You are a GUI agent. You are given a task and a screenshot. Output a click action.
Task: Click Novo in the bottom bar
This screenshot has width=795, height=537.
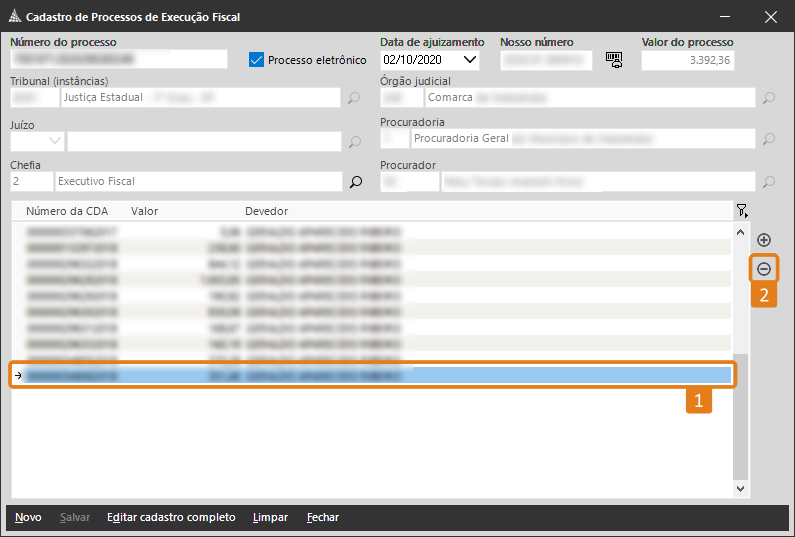pyautogui.click(x=28, y=517)
